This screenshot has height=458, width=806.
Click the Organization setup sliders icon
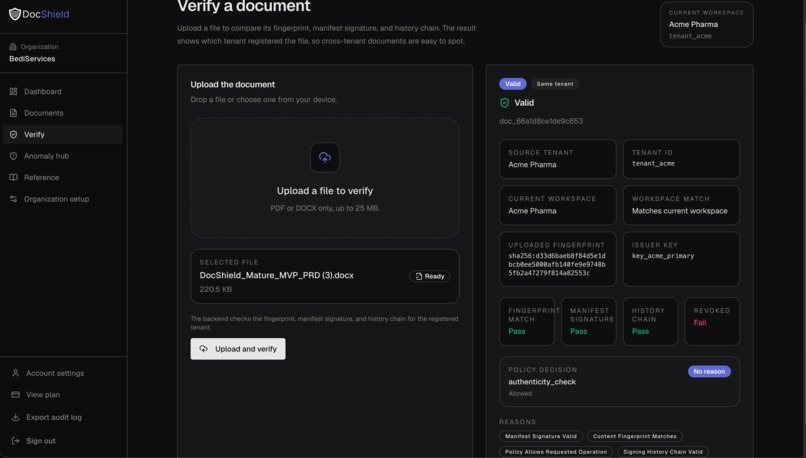coord(13,199)
